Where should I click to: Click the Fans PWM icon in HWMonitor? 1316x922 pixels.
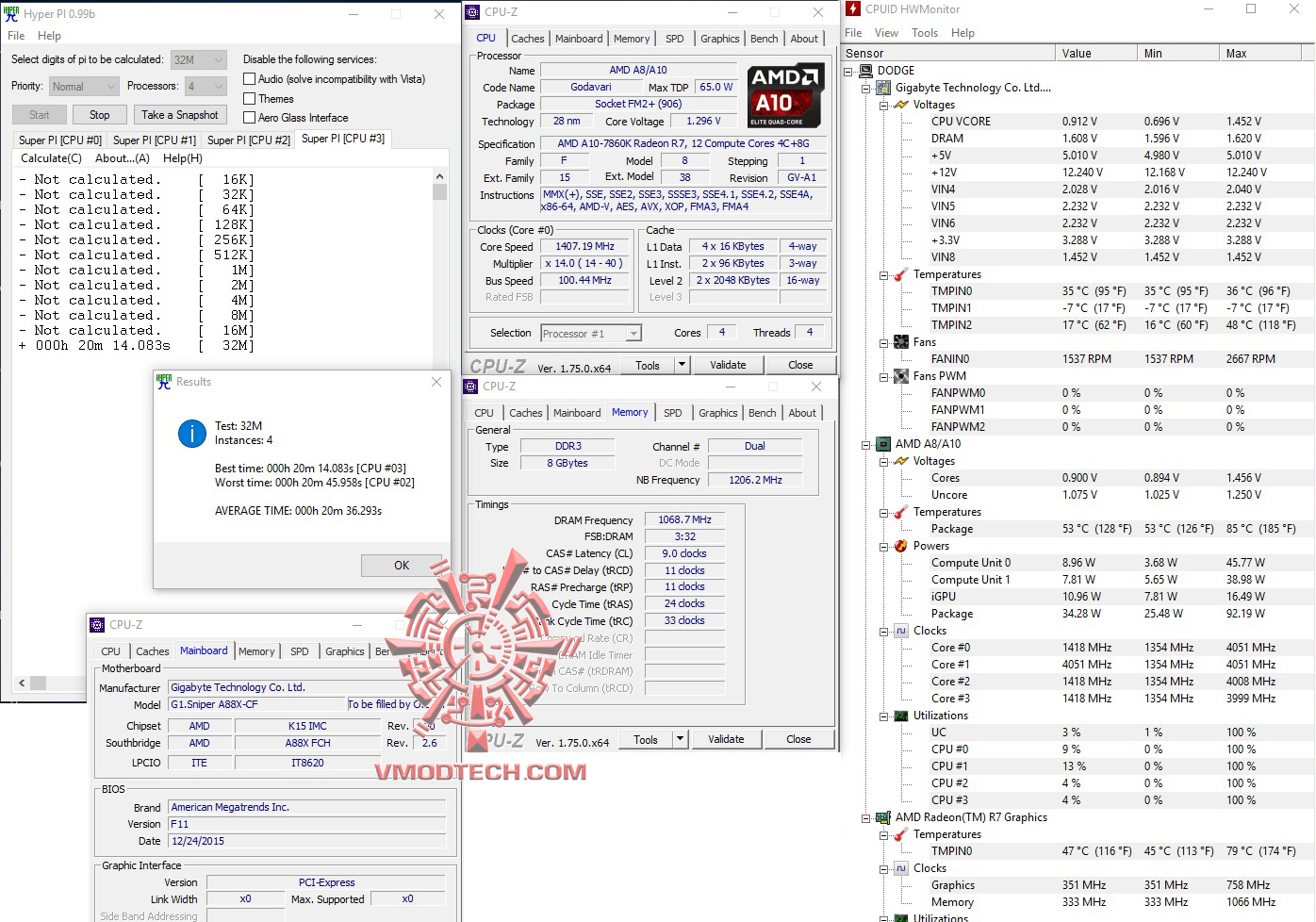pos(900,376)
